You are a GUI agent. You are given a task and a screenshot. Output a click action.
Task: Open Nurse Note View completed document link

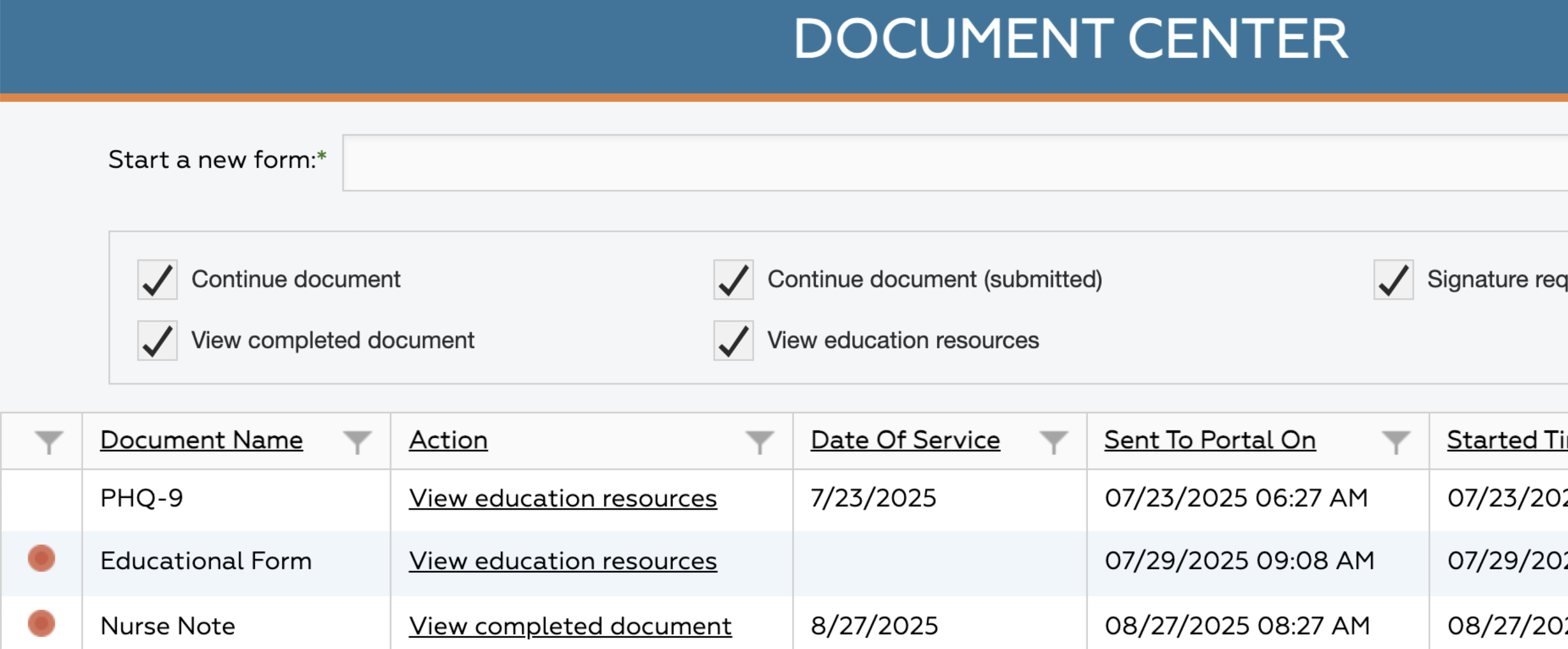(x=570, y=626)
